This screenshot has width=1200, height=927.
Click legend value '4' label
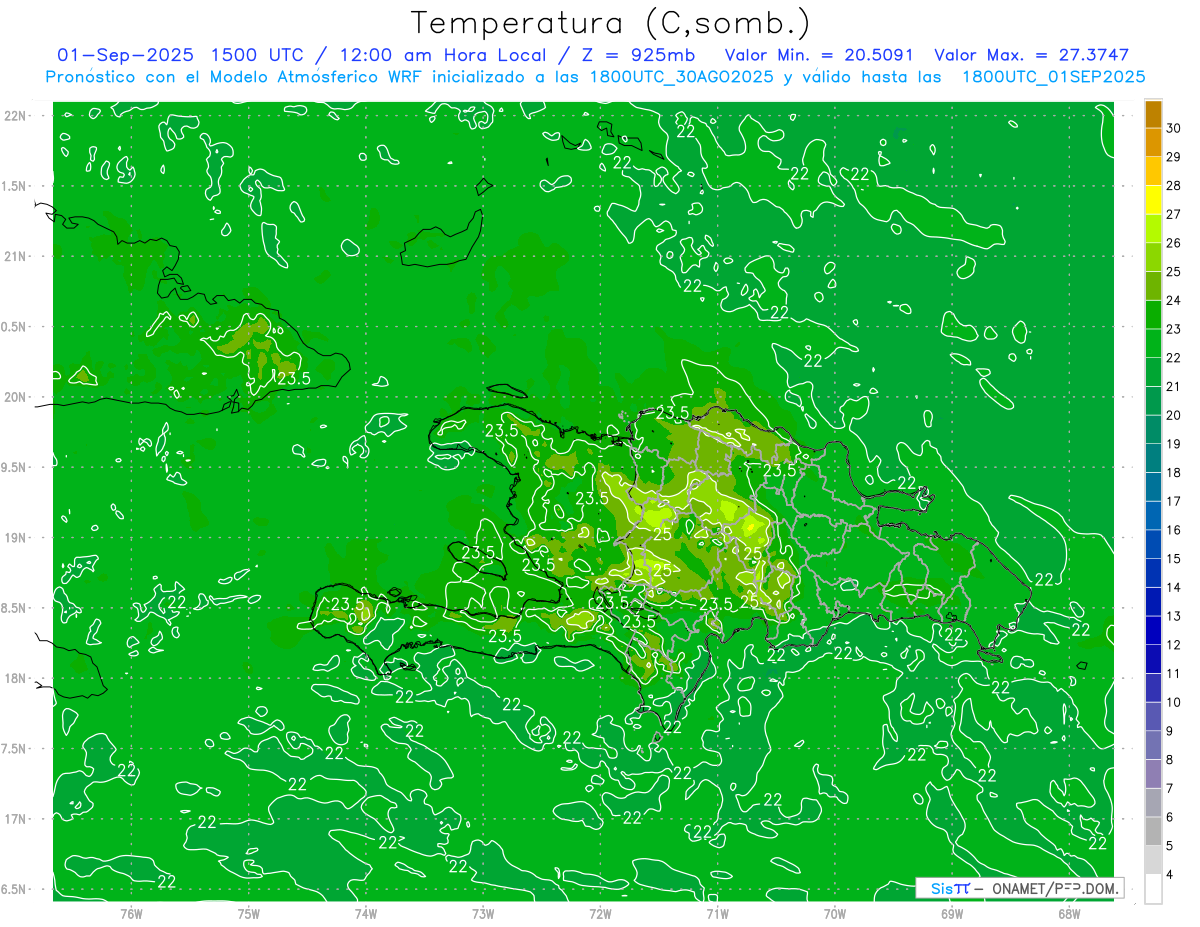[x=1172, y=874]
